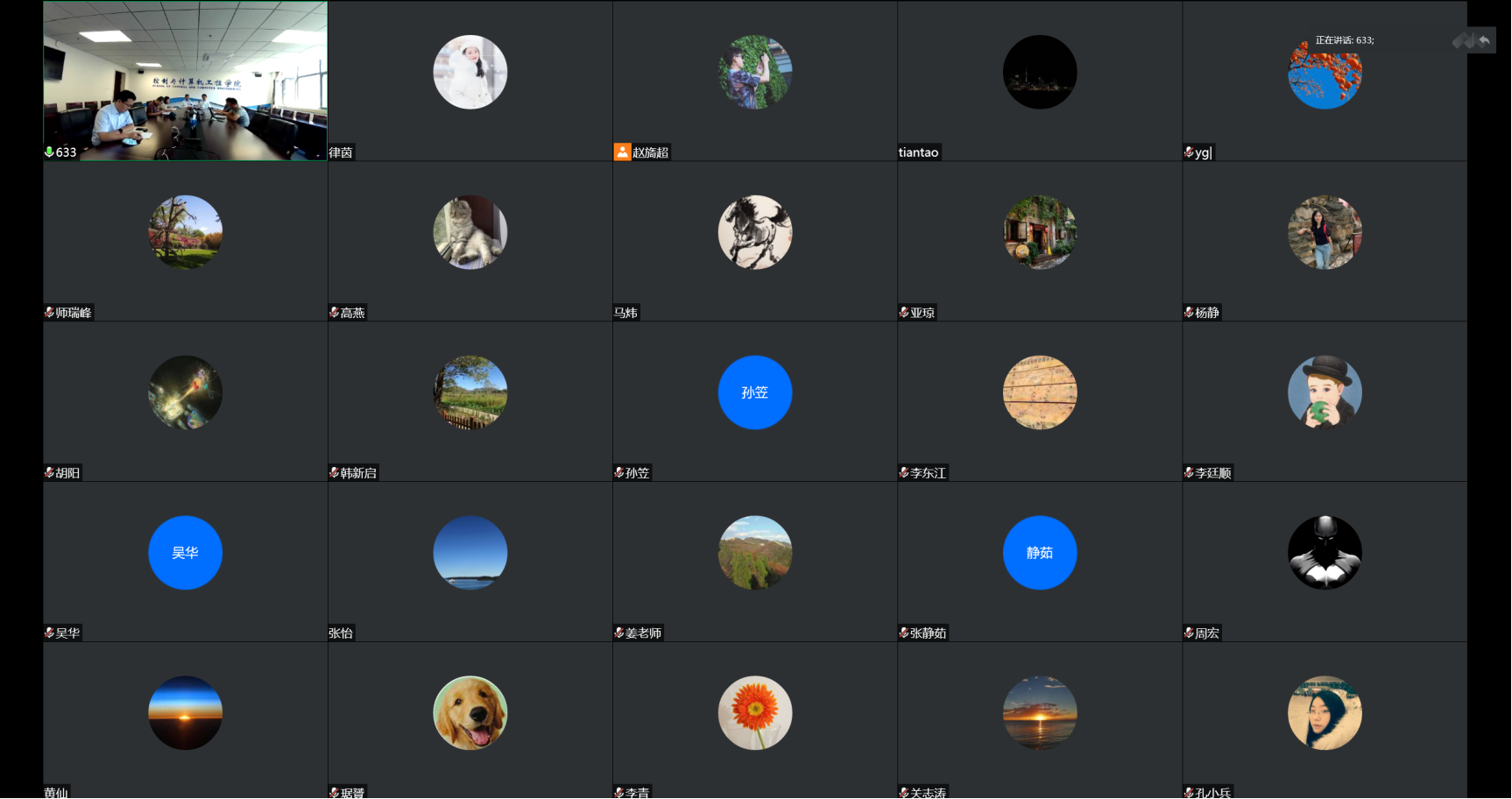Click muted mic icon next to 杨静
This screenshot has height=799, width=1512.
point(1189,313)
